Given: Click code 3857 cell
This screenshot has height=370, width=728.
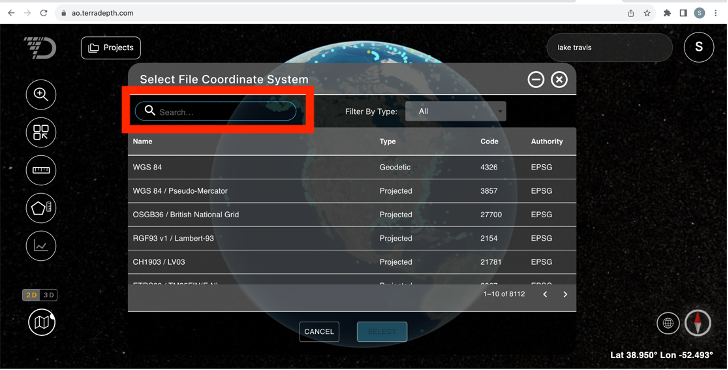Looking at the screenshot, I should [489, 191].
